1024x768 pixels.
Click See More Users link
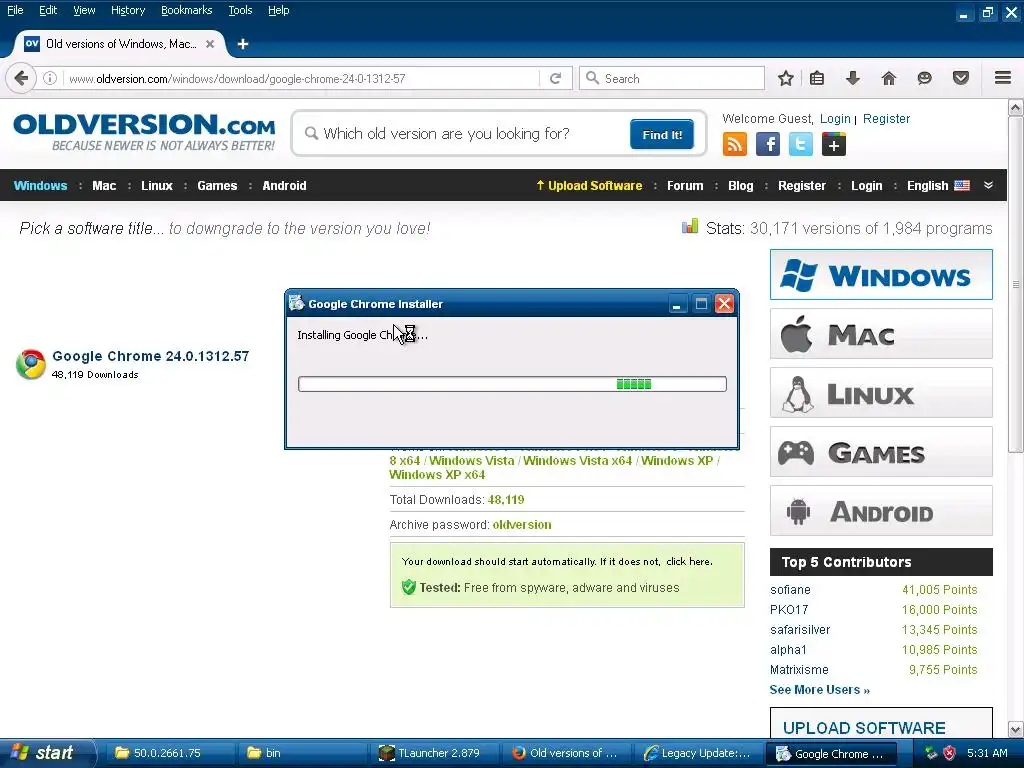(820, 690)
